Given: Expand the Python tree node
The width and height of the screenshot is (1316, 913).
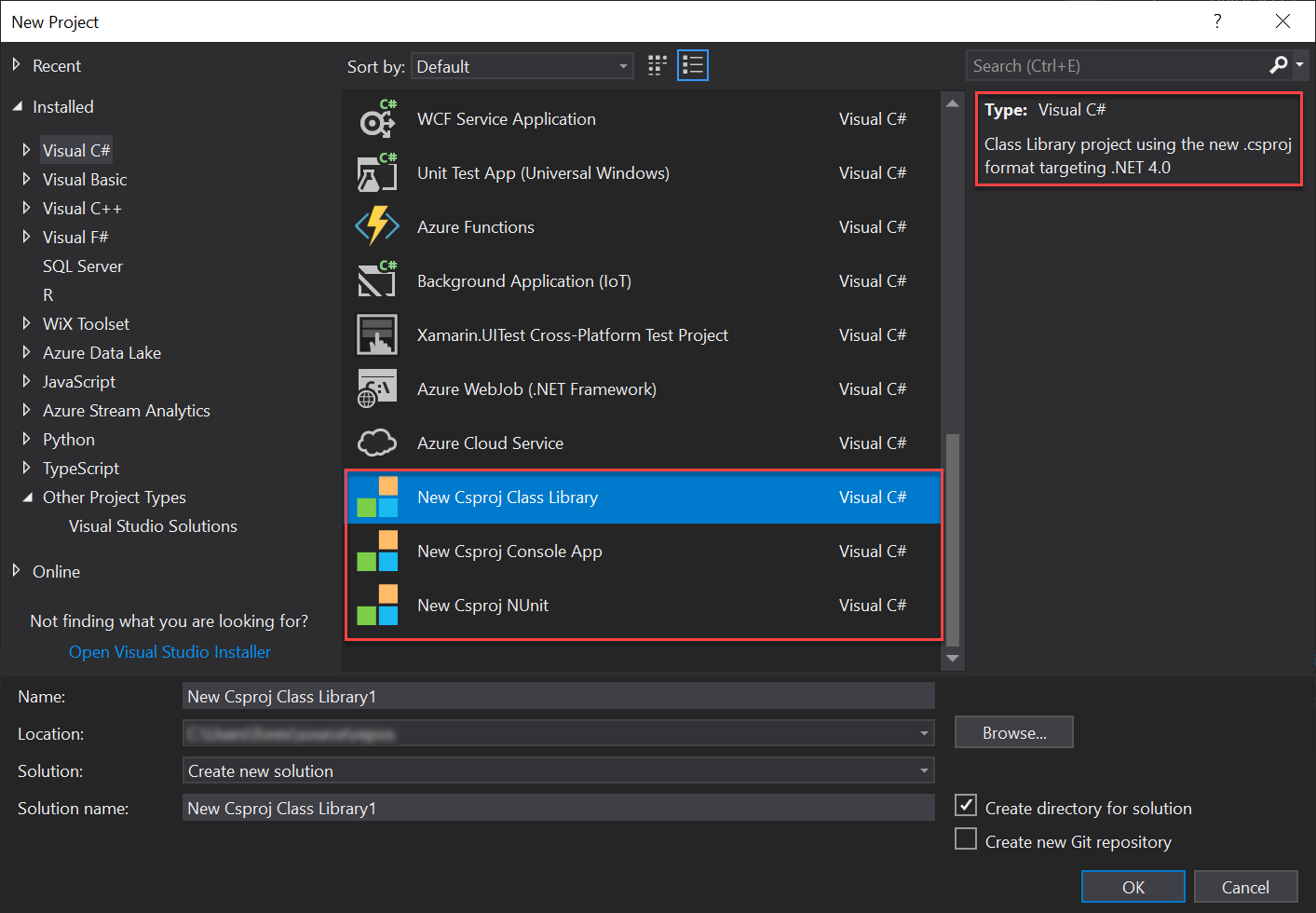Looking at the screenshot, I should point(26,439).
